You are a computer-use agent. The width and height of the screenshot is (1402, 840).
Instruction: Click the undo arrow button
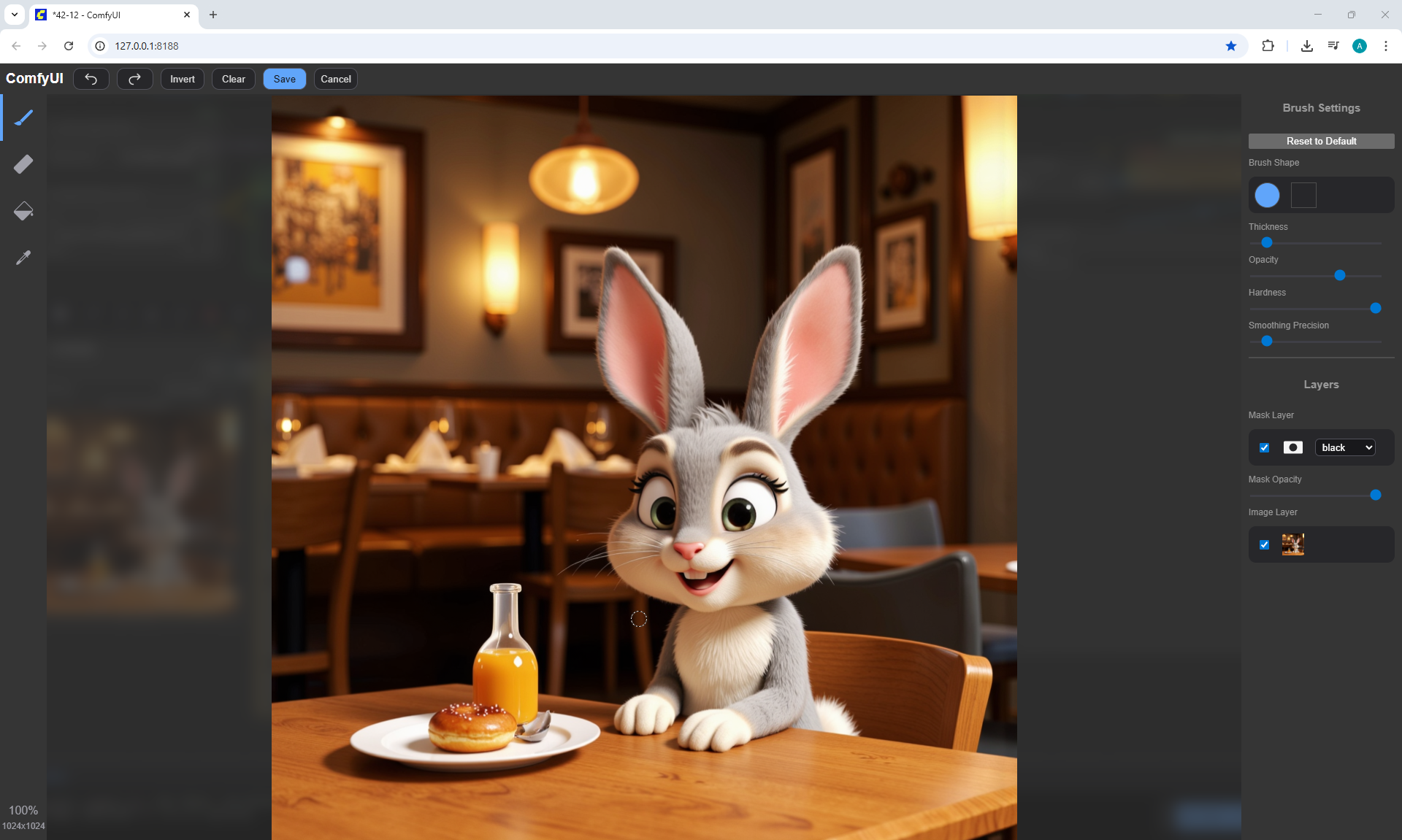pyautogui.click(x=91, y=79)
